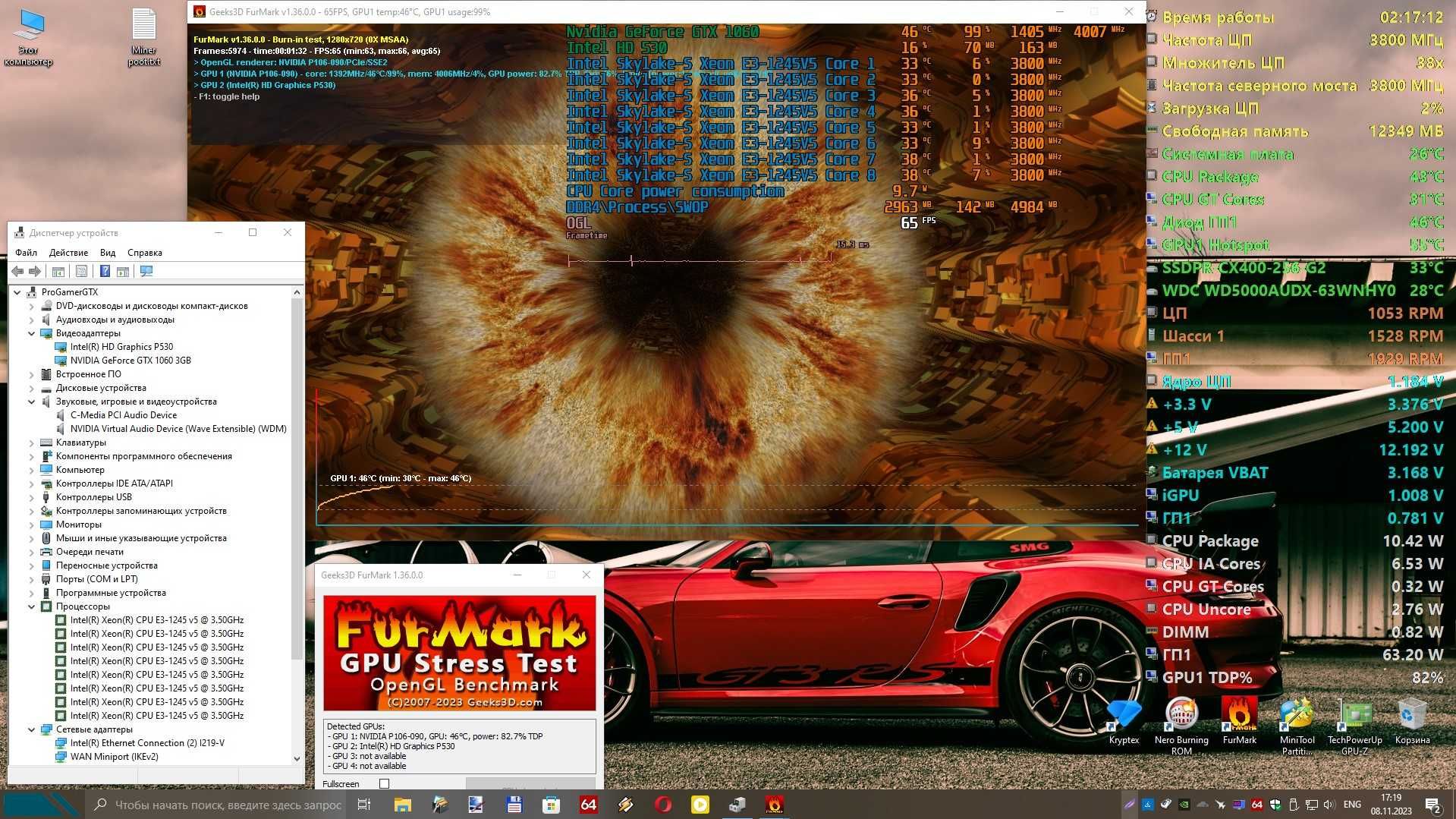Open Properties icon in Device Manager toolbar
The width and height of the screenshot is (1456, 819).
click(x=81, y=272)
